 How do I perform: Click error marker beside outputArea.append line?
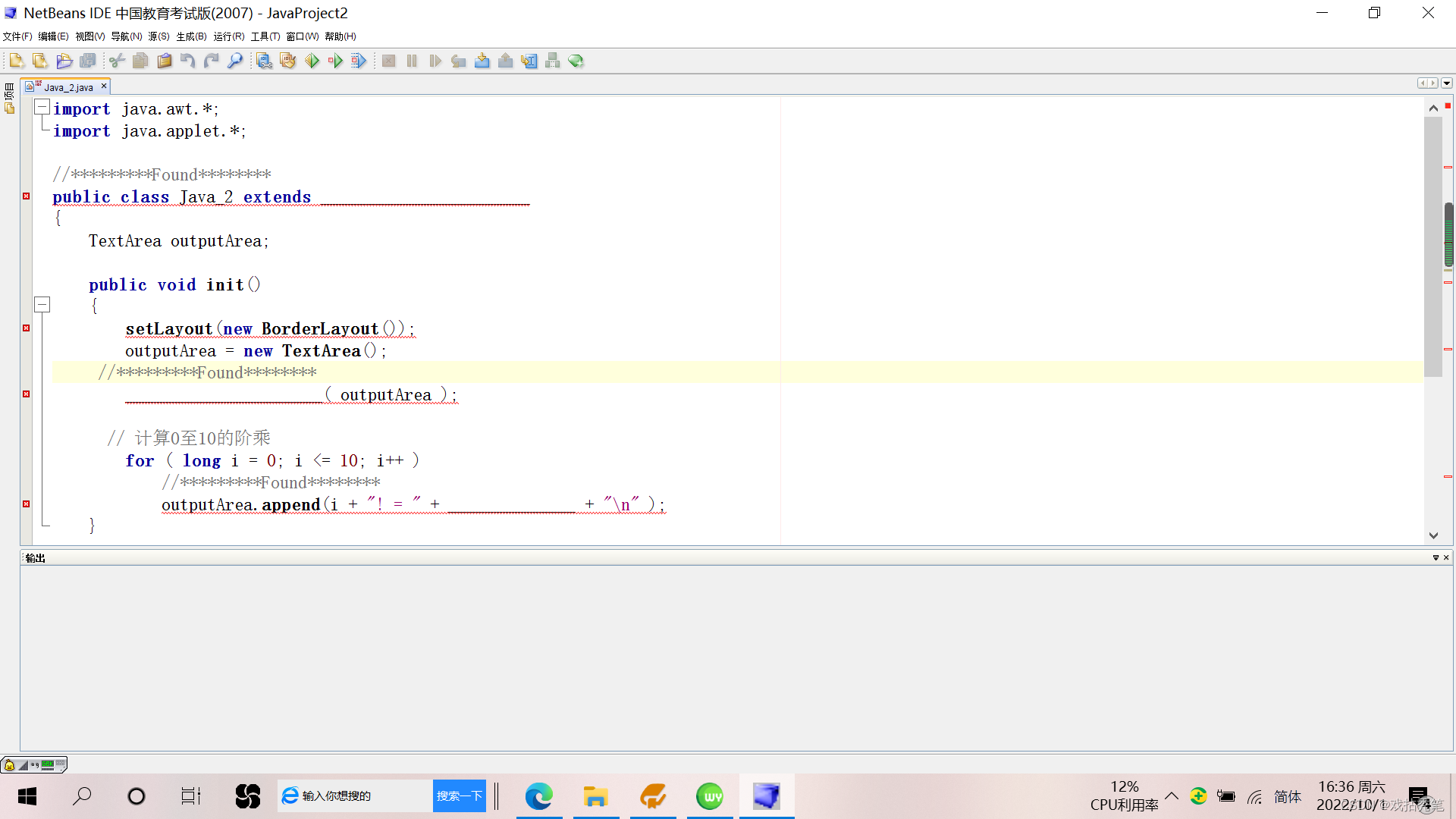(27, 504)
